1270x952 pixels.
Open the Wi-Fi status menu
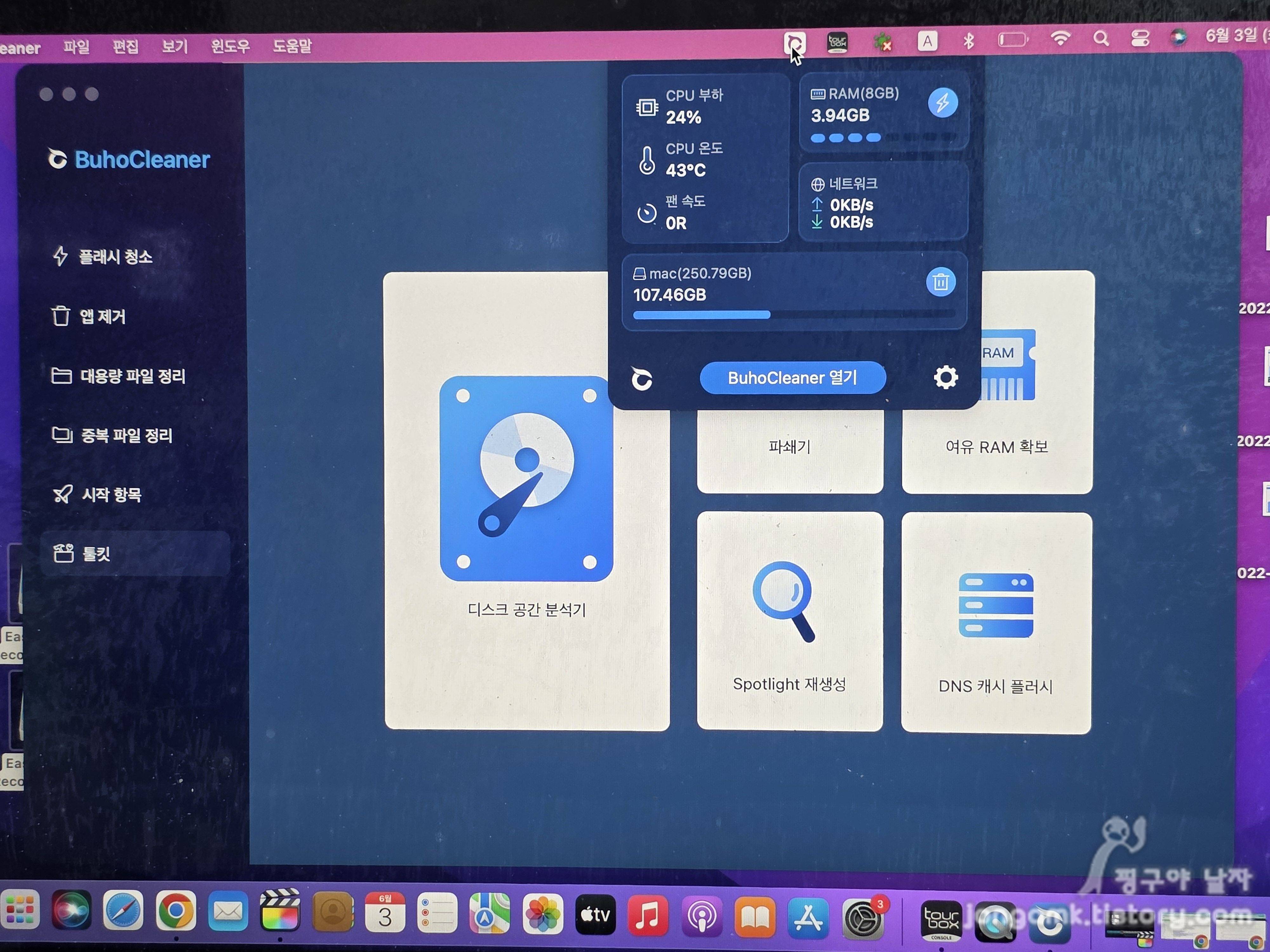(1060, 39)
